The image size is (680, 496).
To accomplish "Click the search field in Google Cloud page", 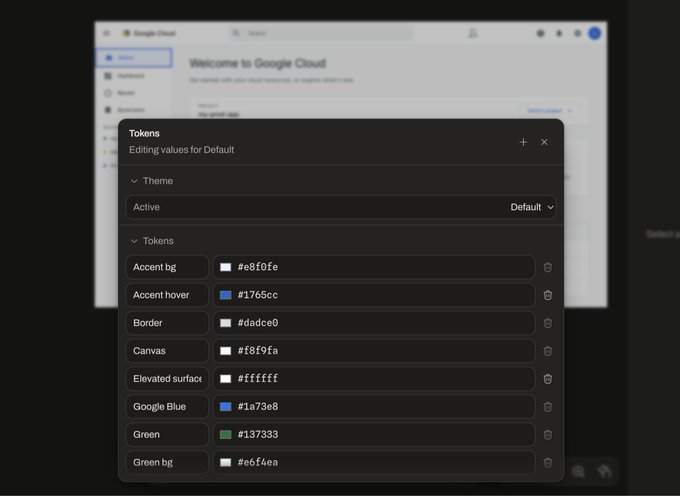I will click(321, 33).
